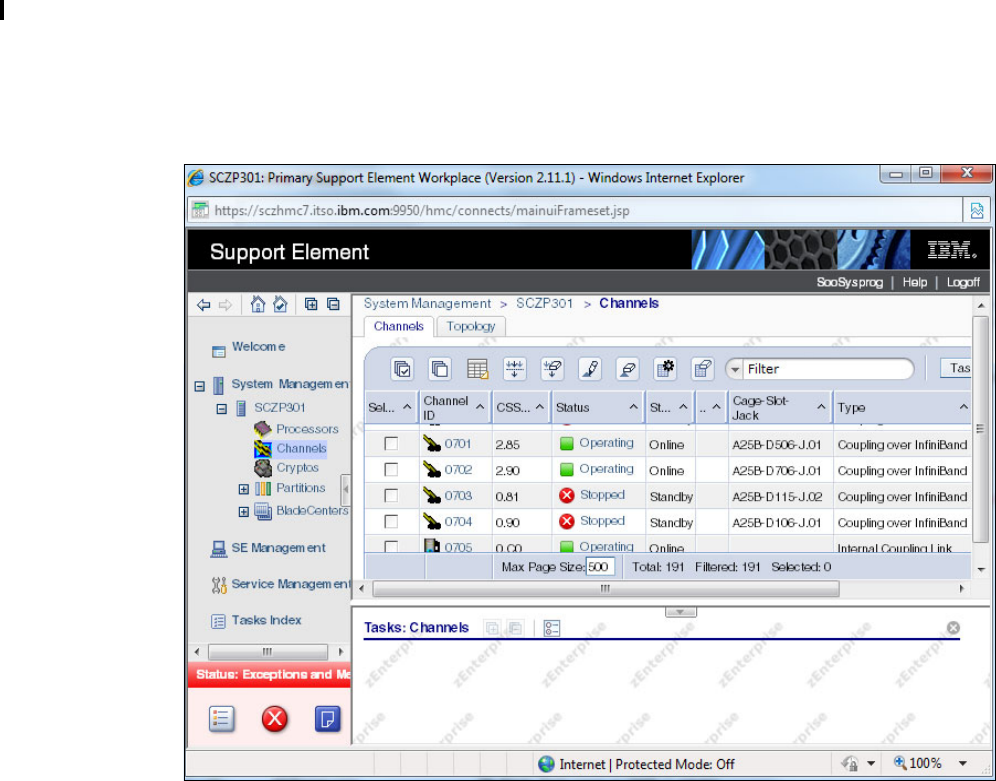996x781 pixels.
Task: Click the System Management breadcrumb link
Action: (427, 304)
